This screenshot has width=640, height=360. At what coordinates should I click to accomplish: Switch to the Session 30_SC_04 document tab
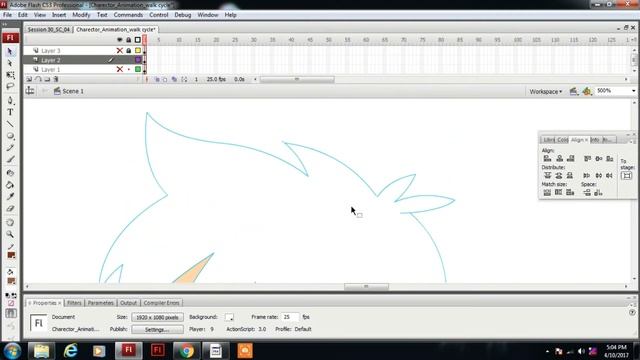pyautogui.click(x=49, y=30)
